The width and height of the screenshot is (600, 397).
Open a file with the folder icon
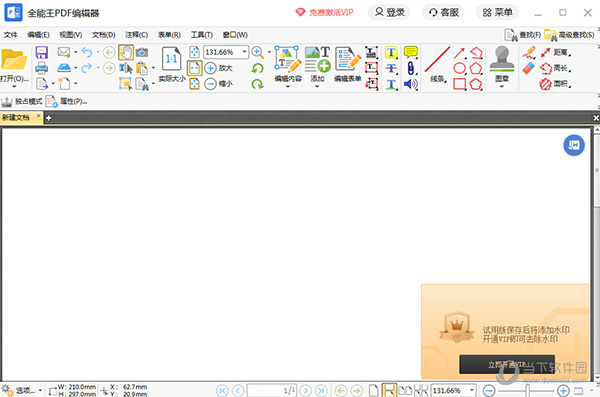[14, 59]
